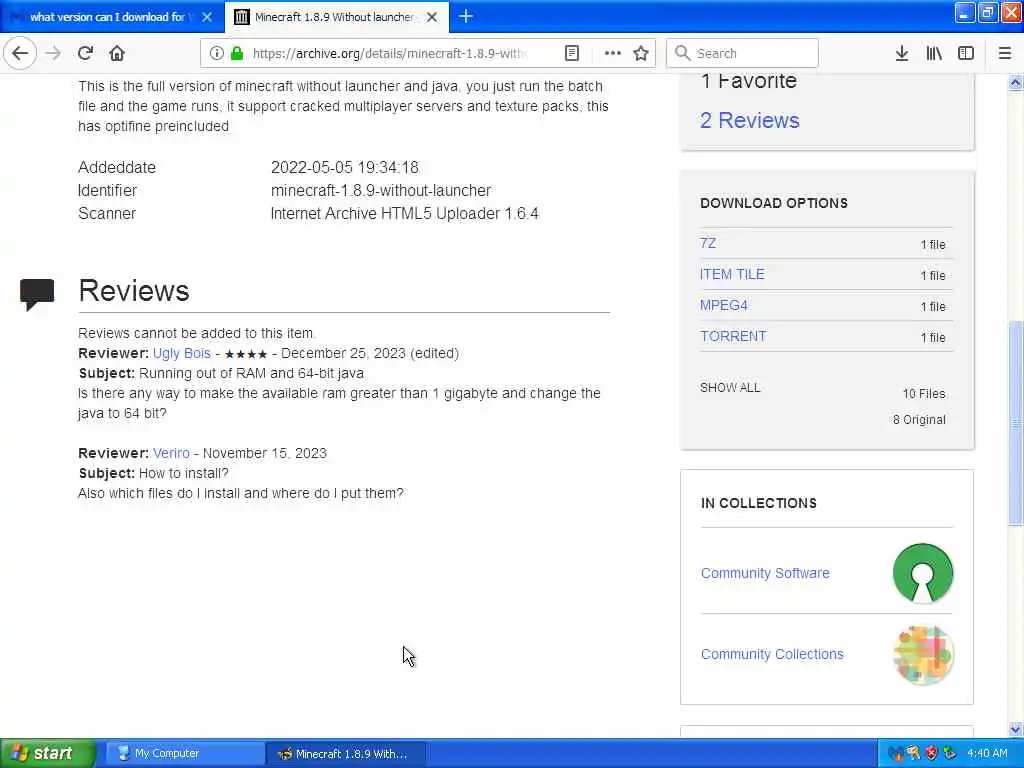Image resolution: width=1024 pixels, height=768 pixels.
Task: Focus the browser Search box
Action: 742,53
